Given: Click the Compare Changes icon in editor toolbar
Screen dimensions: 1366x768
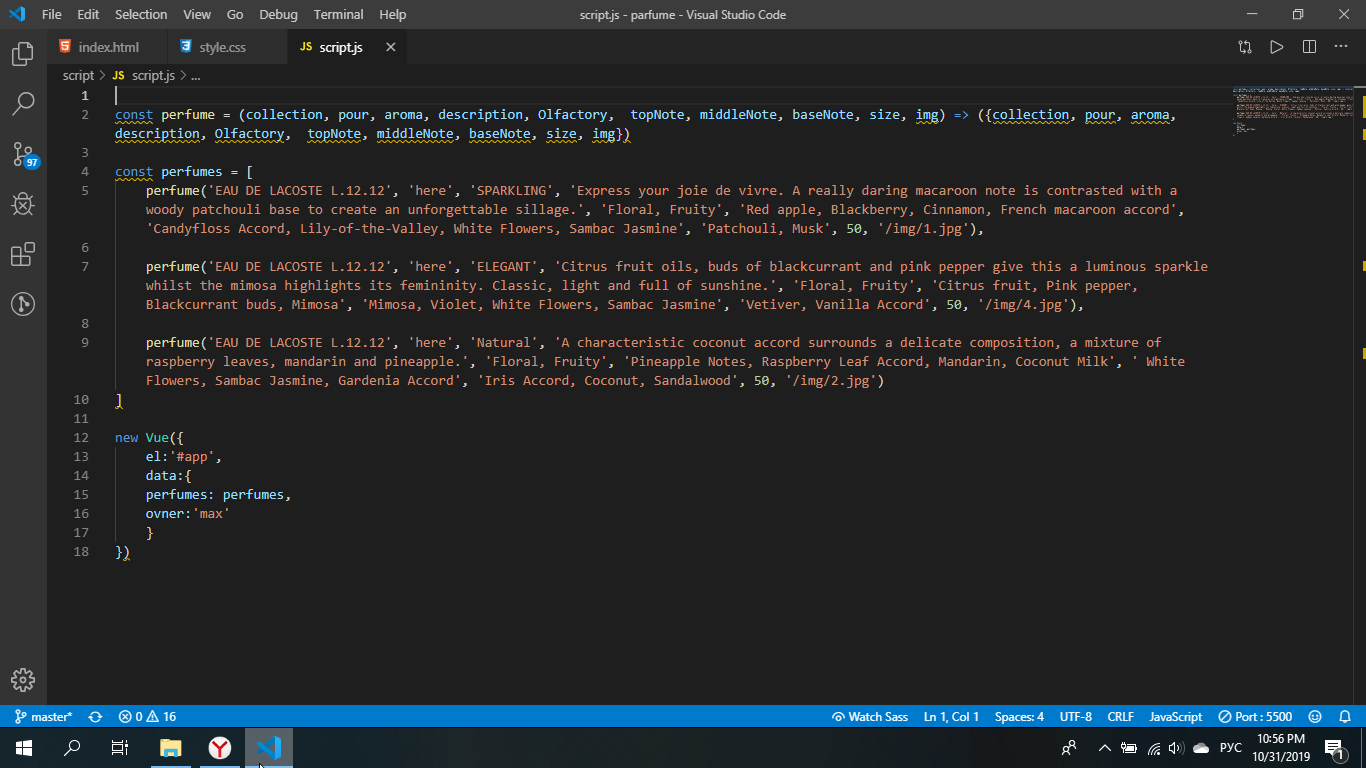Looking at the screenshot, I should [1245, 47].
